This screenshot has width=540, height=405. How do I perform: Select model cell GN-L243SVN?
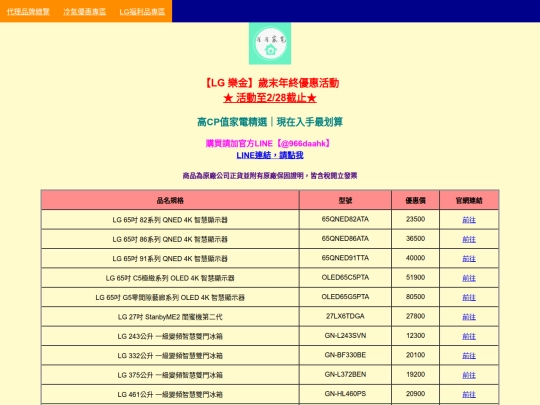click(345, 335)
